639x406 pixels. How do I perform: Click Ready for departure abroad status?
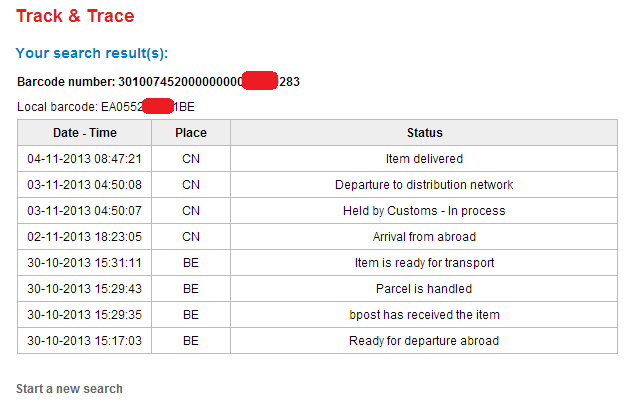tap(424, 340)
